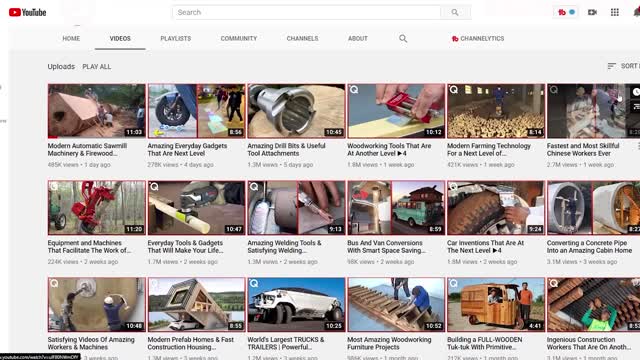640x360 pixels.
Task: Click the YouTube logo
Action: pos(27,12)
